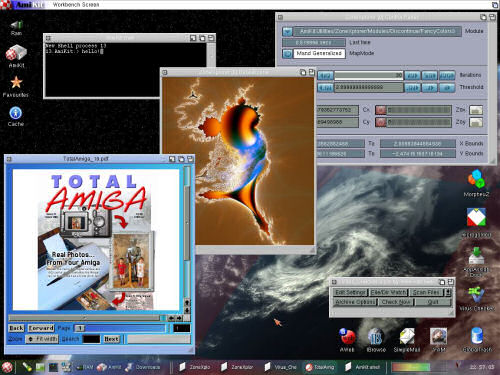Viewport: 500px width, 375px height.
Task: Click the flashlight icon in bottom dock
Action: (27, 367)
